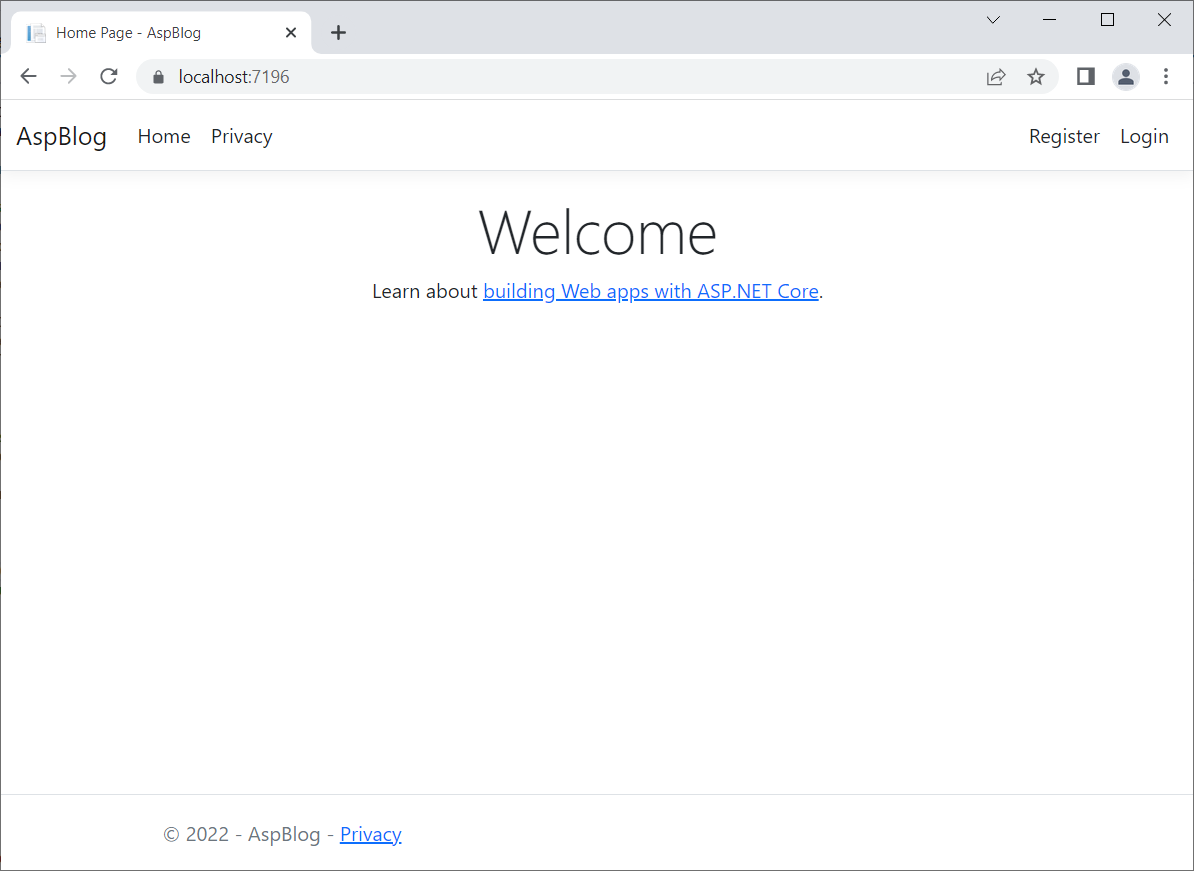Open the three-dot browser menu
The image size is (1194, 871).
pyautogui.click(x=1166, y=76)
